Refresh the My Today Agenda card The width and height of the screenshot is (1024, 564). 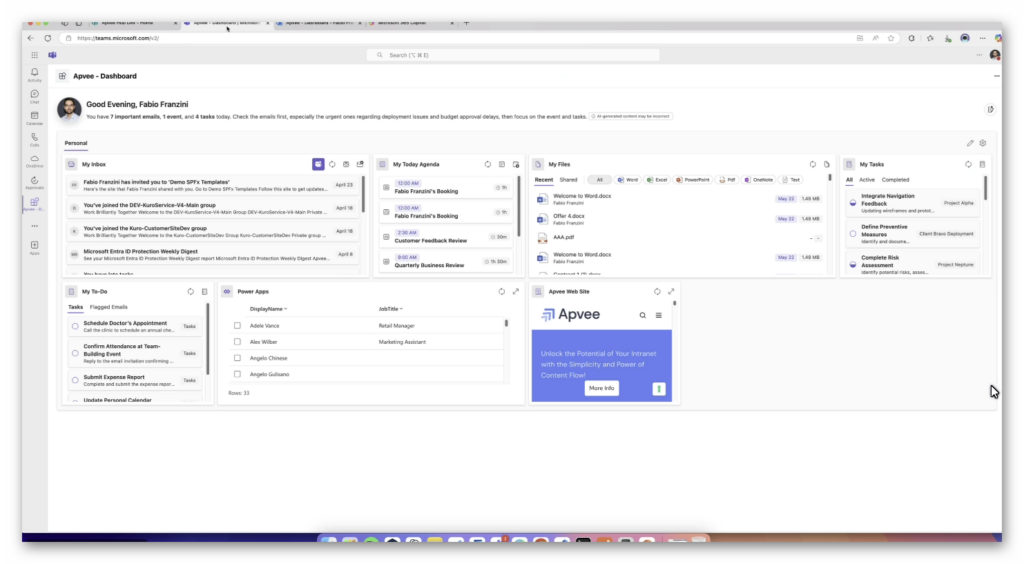click(488, 164)
